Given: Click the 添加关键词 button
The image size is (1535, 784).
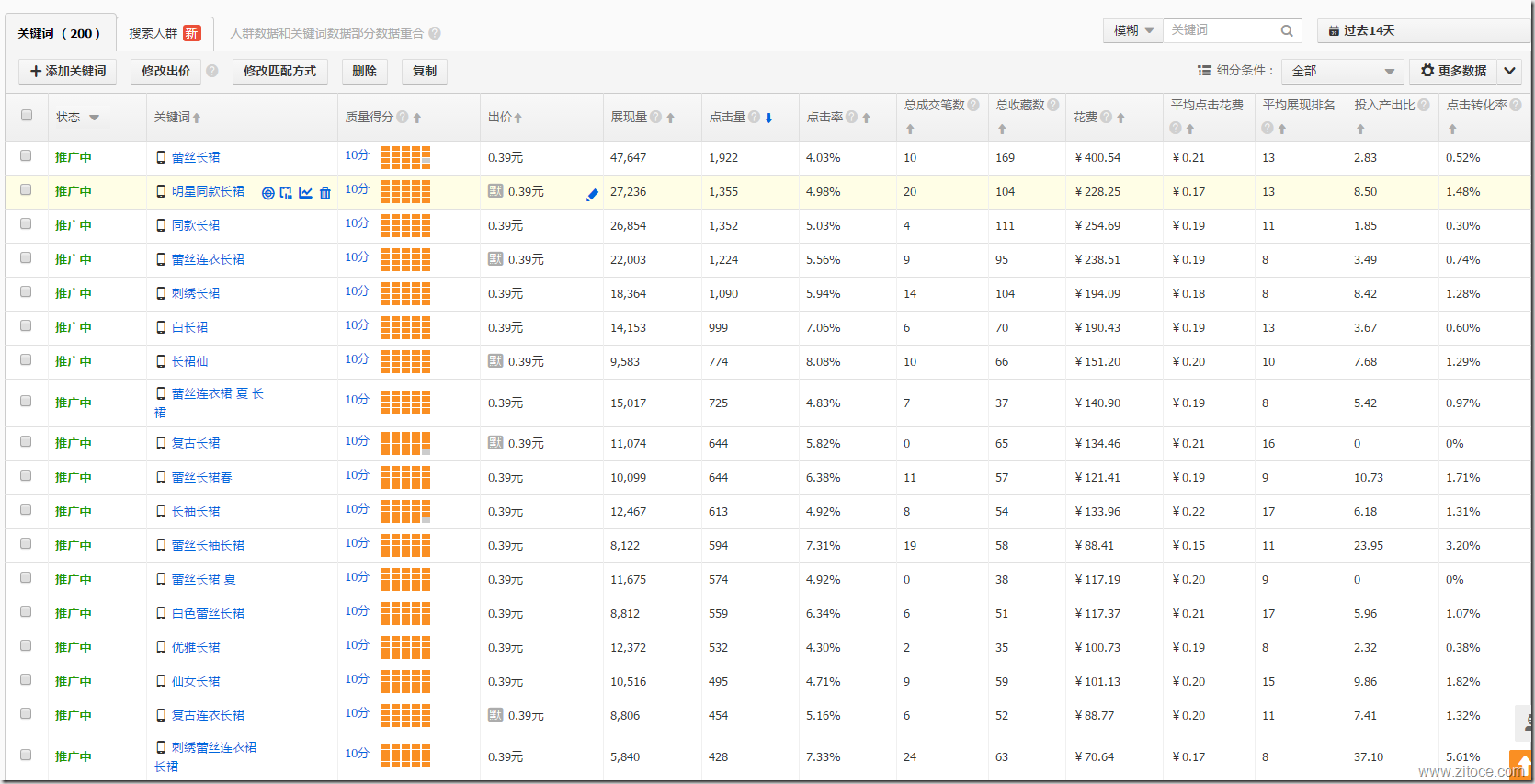Looking at the screenshot, I should pyautogui.click(x=68, y=71).
